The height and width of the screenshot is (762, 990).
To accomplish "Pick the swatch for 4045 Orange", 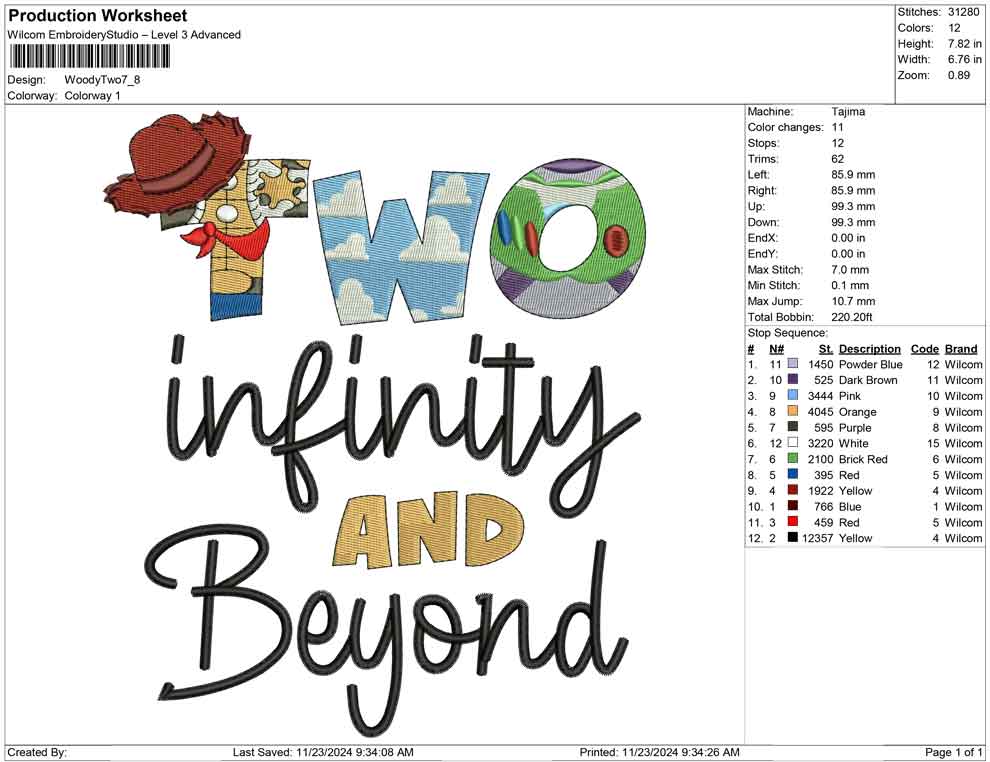I will tap(792, 411).
